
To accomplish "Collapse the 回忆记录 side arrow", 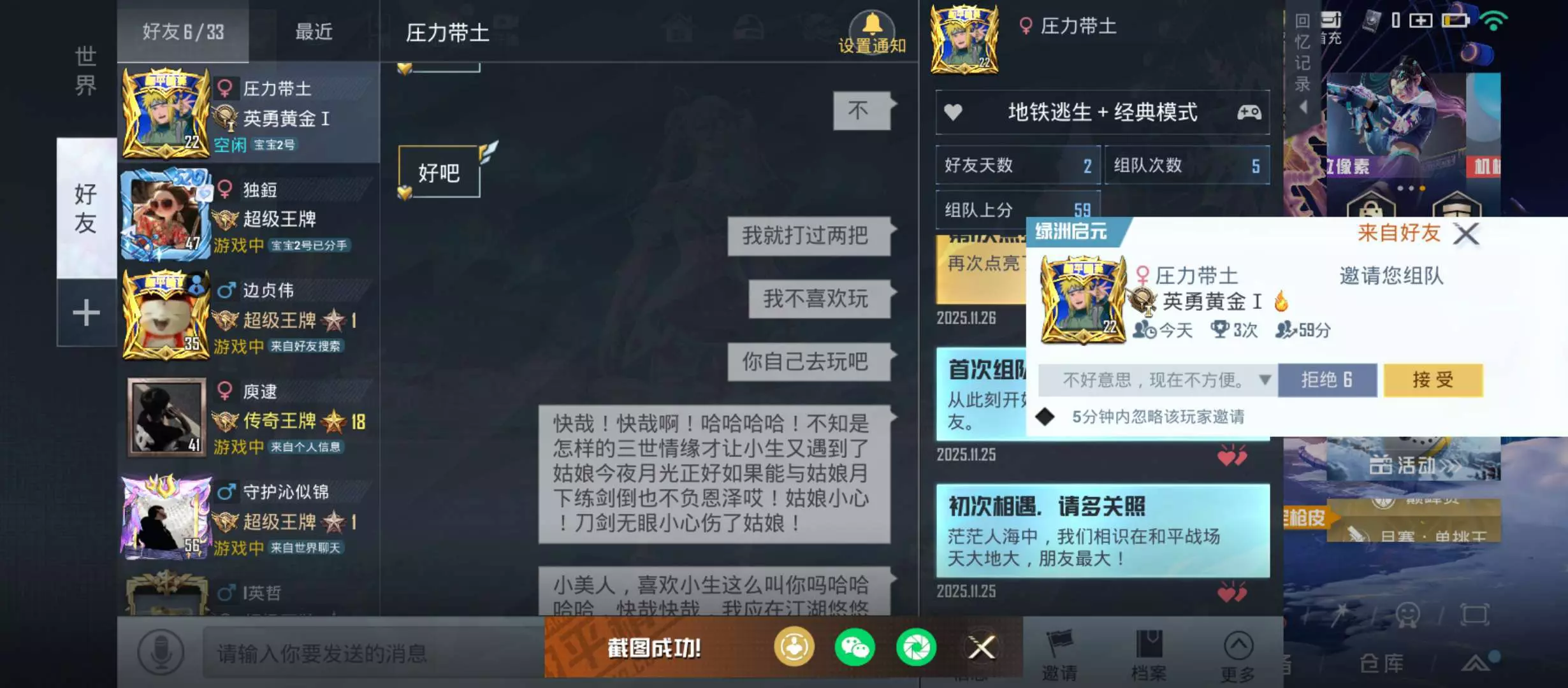I will tap(1303, 108).
